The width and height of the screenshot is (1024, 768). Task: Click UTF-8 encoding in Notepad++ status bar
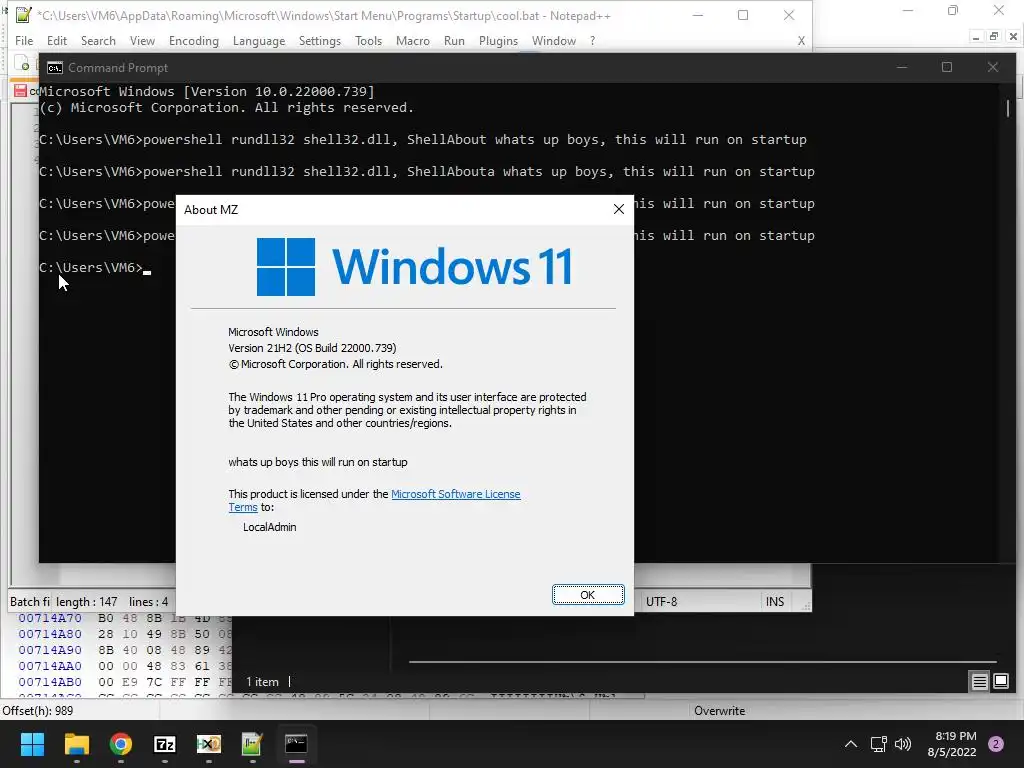click(662, 601)
